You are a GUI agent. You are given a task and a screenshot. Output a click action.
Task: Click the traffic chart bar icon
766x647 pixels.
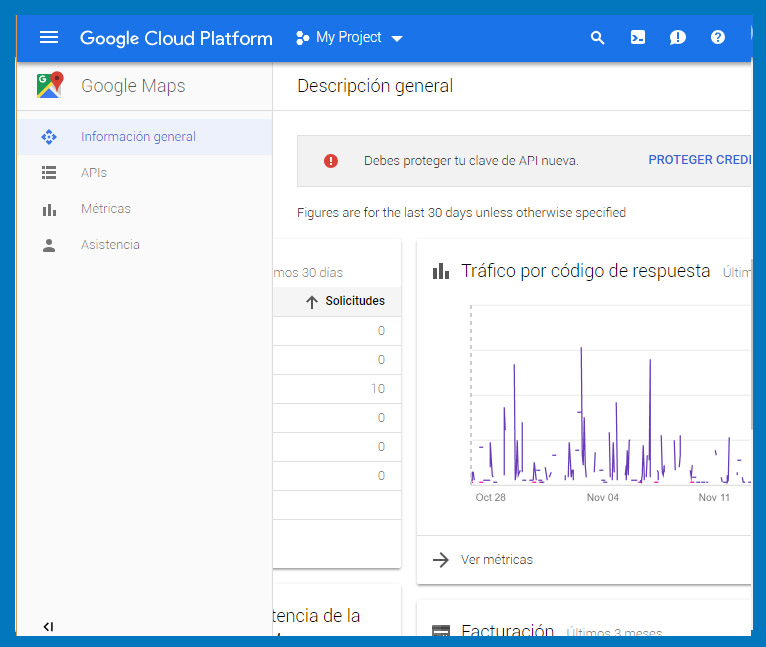(441, 271)
